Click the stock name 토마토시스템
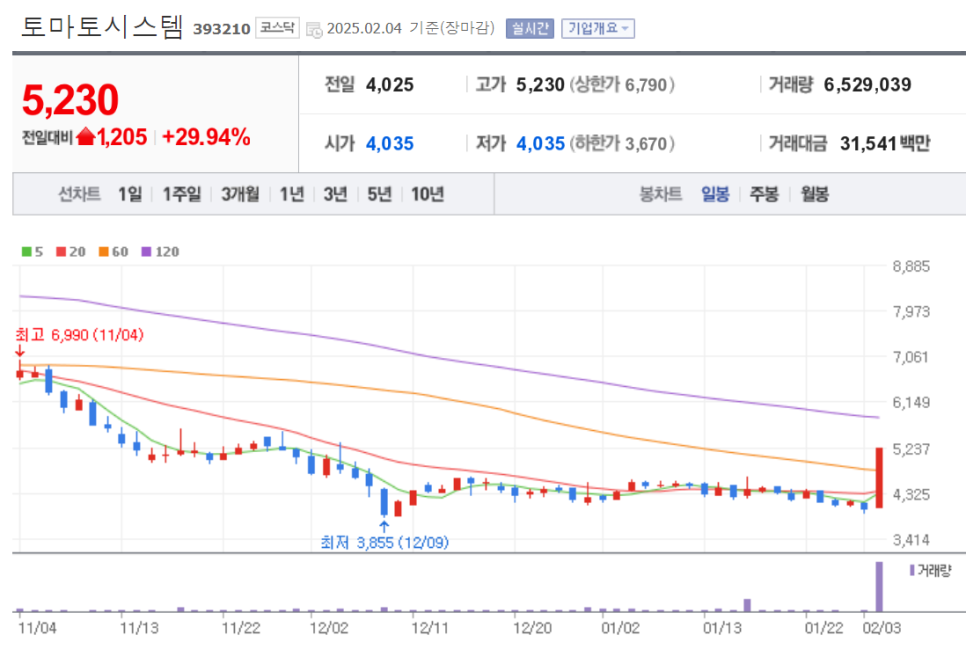 pyautogui.click(x=102, y=27)
